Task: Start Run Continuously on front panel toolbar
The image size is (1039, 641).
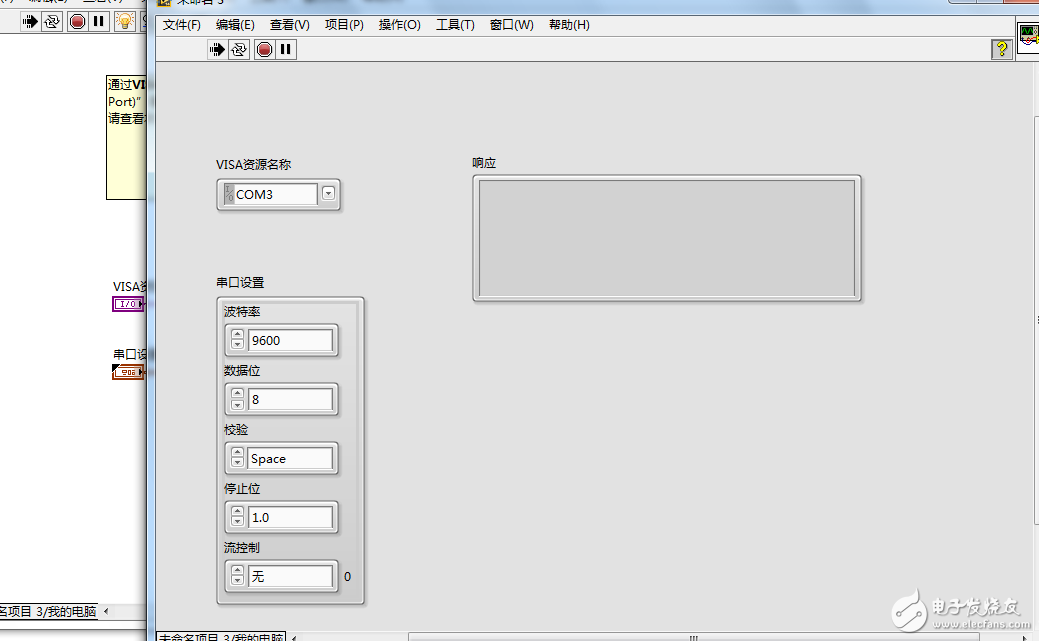Action: 239,50
